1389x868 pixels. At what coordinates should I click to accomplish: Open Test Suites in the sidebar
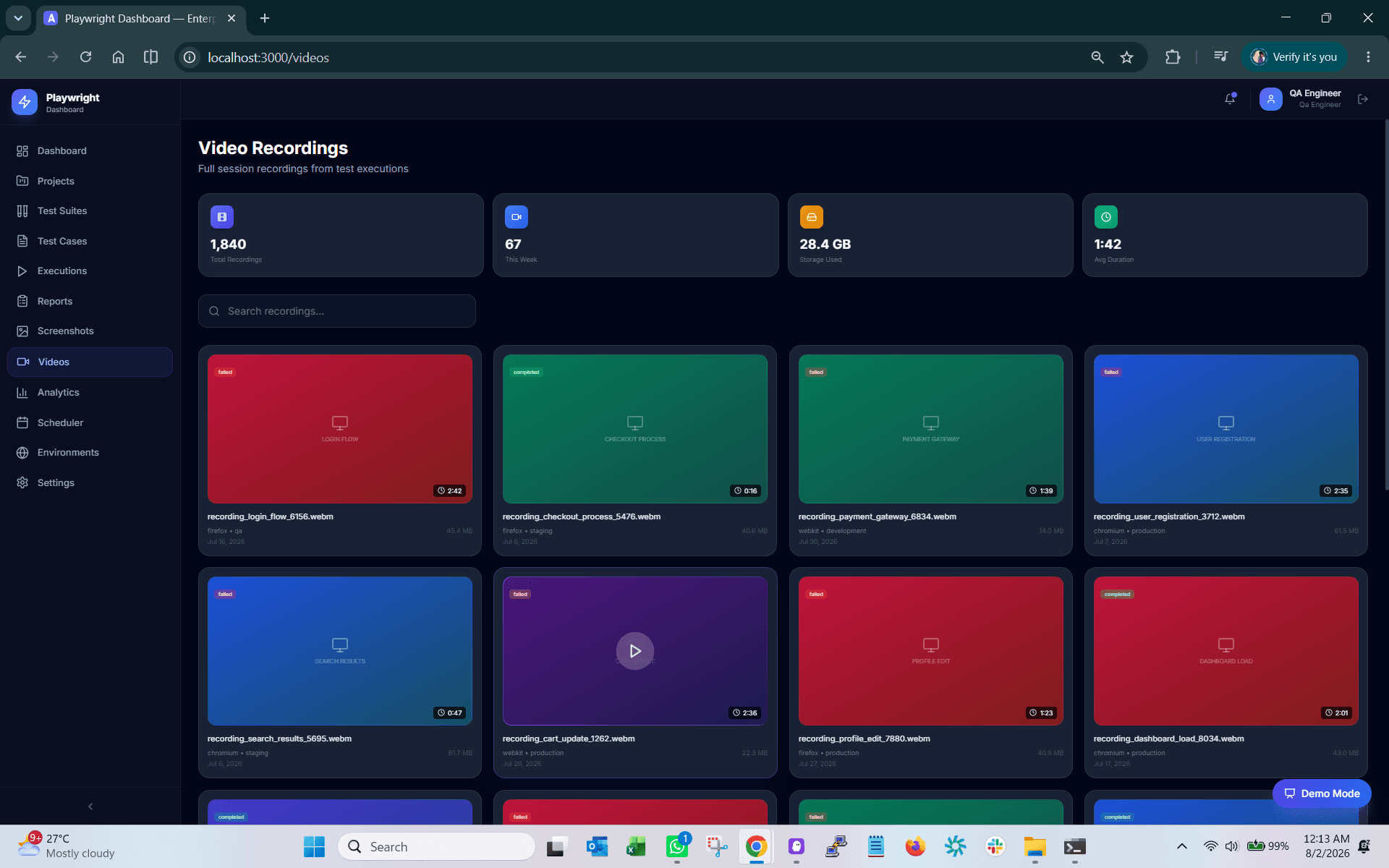click(x=90, y=210)
